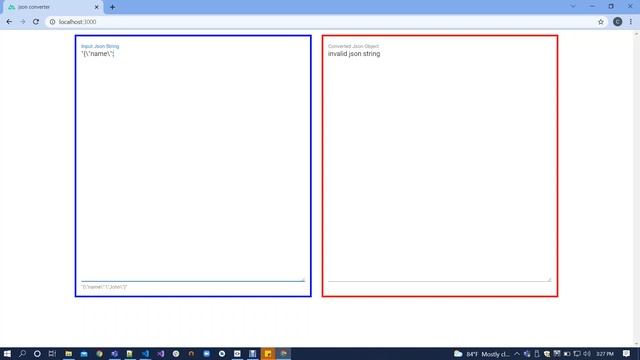Click the Converted Json Object output textarea
This screenshot has height=360, width=640.
coord(439,165)
